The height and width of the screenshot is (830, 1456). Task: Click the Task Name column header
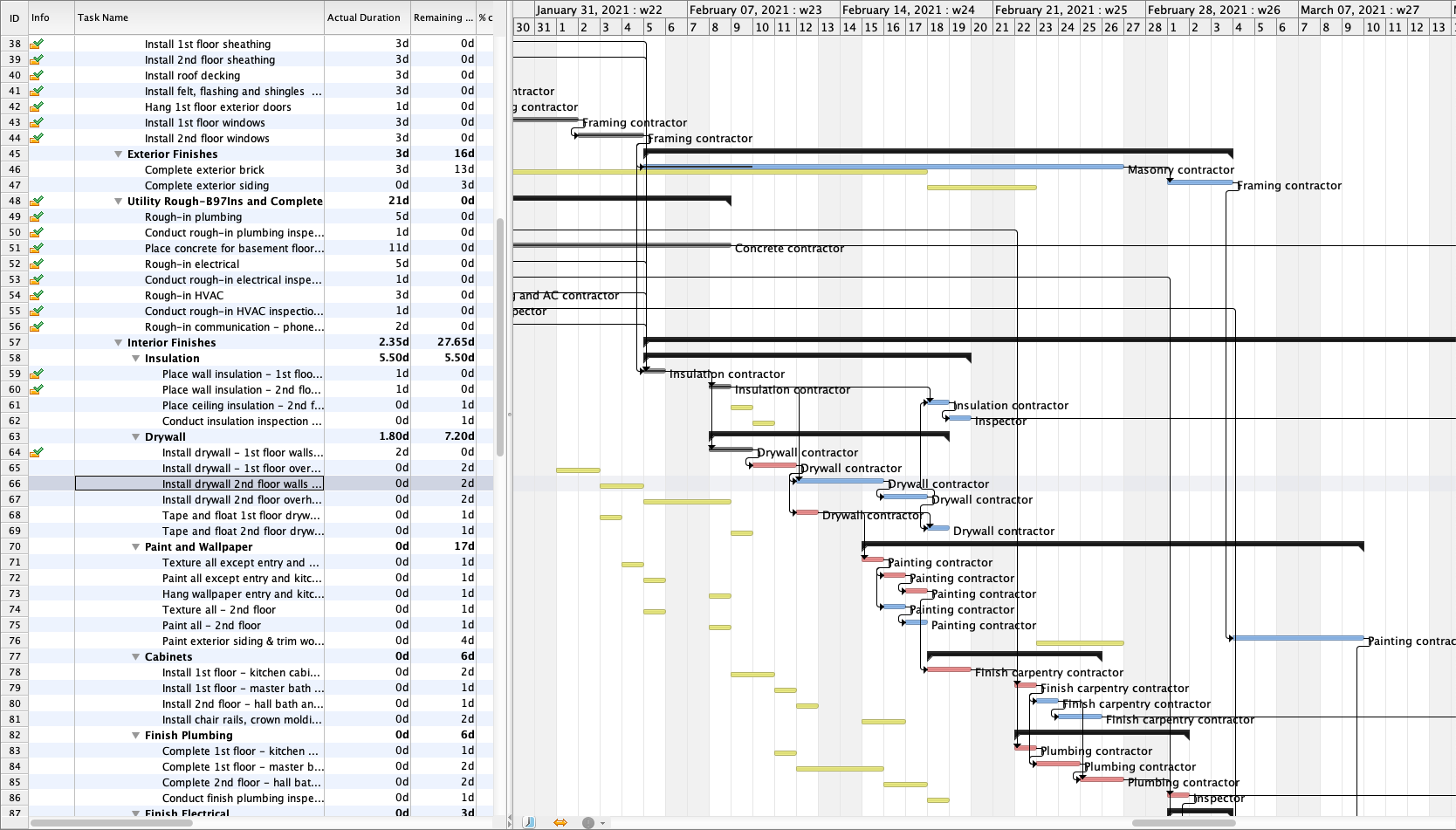click(199, 17)
